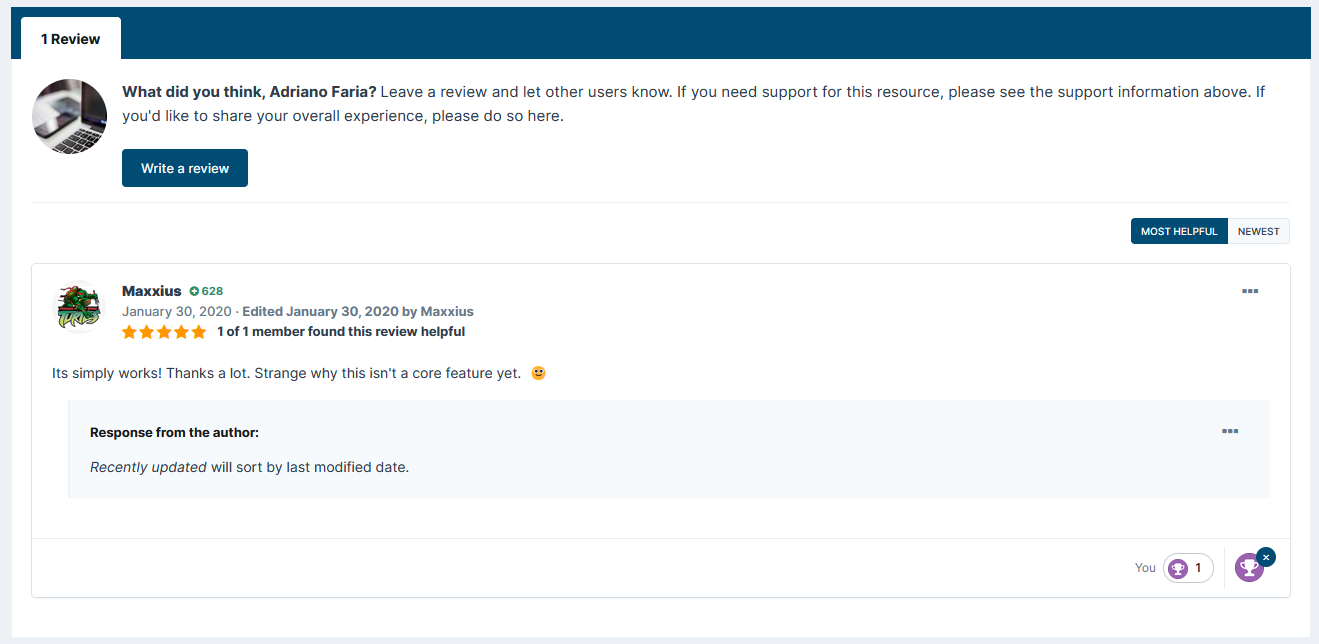Open the bold Maxxius username profile link
Screen dimensions: 1319x644
pos(152,291)
